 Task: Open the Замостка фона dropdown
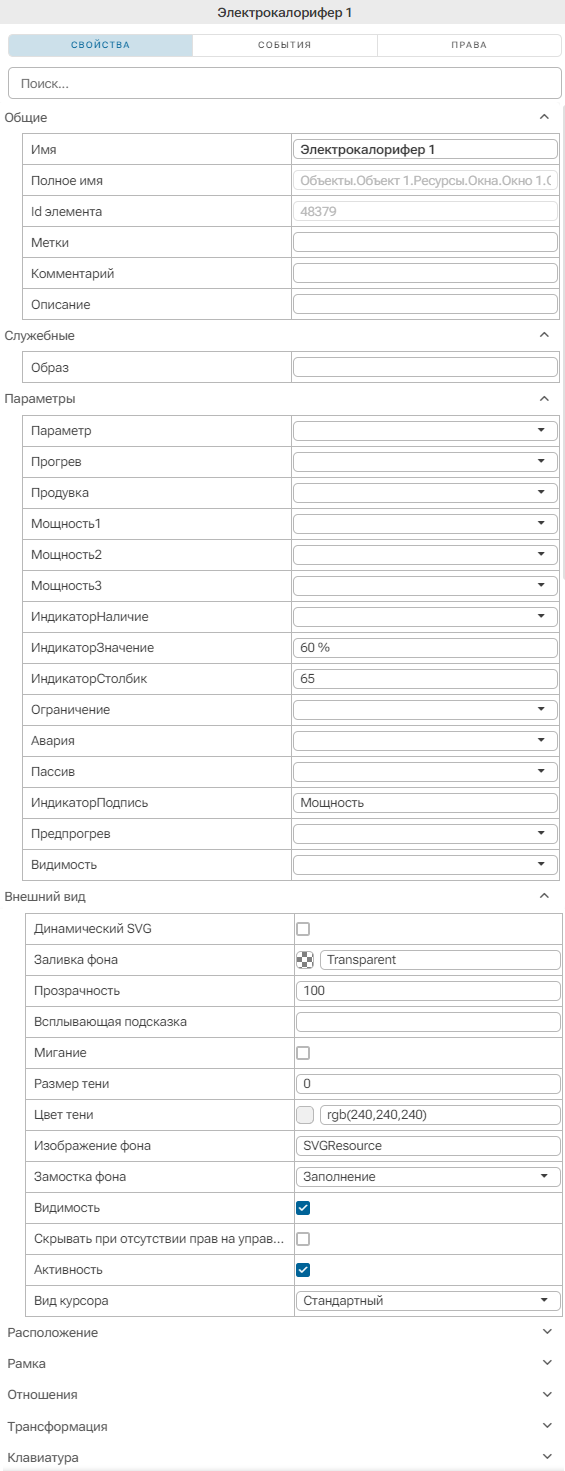tap(429, 1177)
